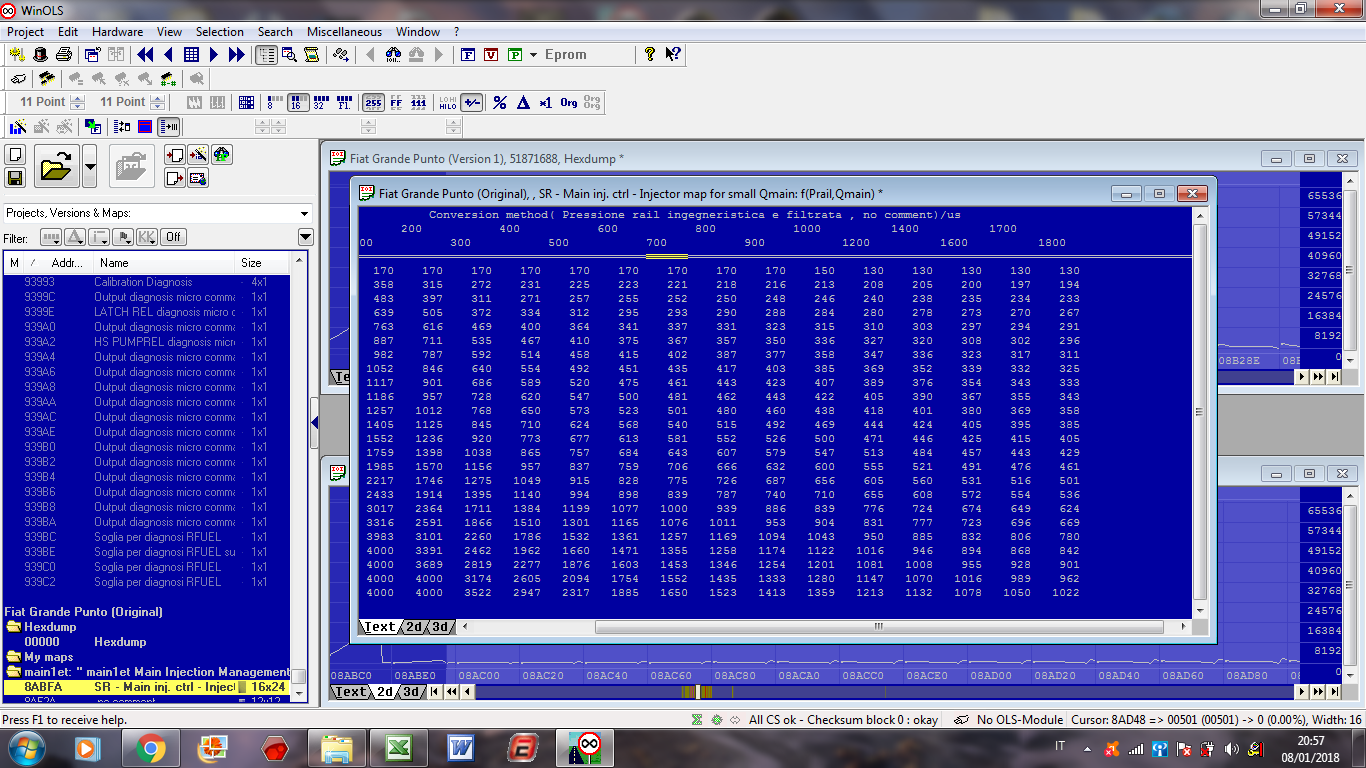Toggle the percent display icon

[500, 102]
